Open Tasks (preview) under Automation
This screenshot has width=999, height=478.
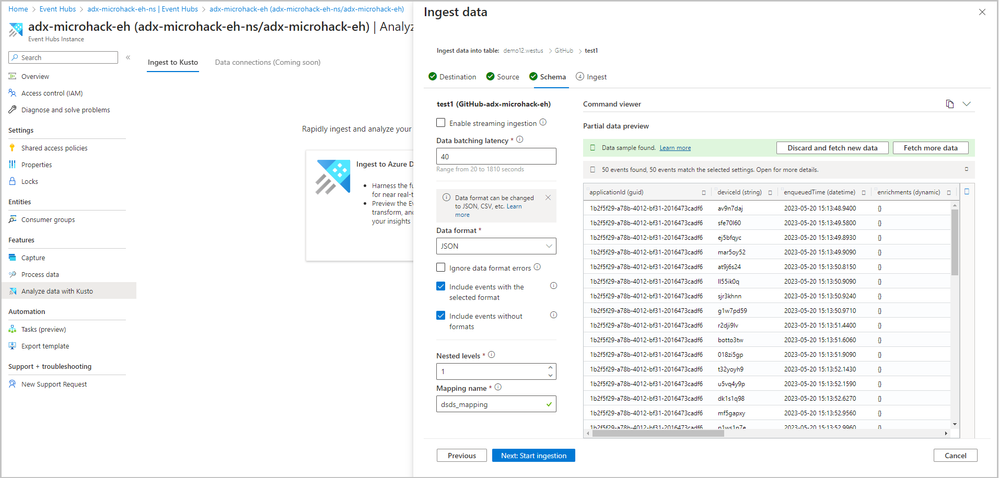point(43,330)
